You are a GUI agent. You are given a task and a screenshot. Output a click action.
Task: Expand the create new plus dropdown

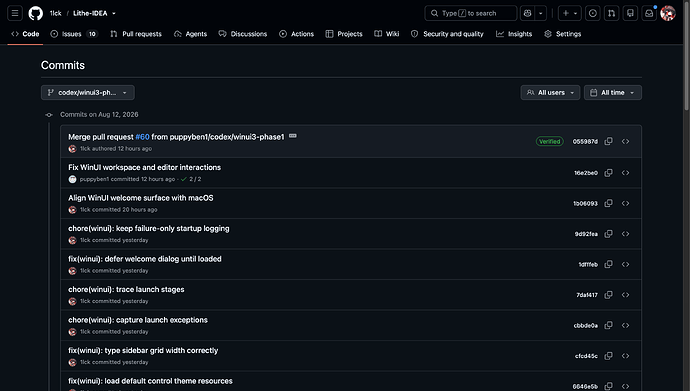[x=570, y=13]
